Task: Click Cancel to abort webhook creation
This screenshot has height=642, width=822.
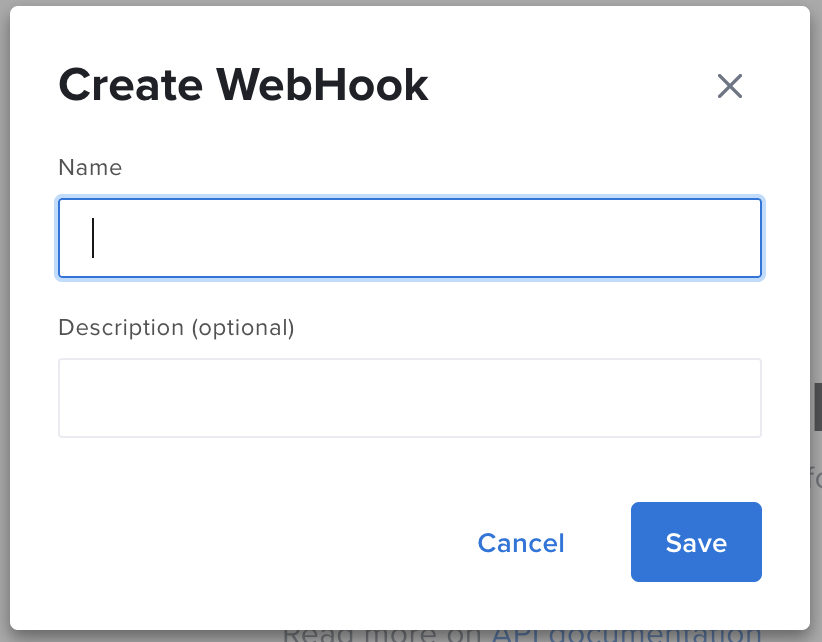Action: point(521,542)
